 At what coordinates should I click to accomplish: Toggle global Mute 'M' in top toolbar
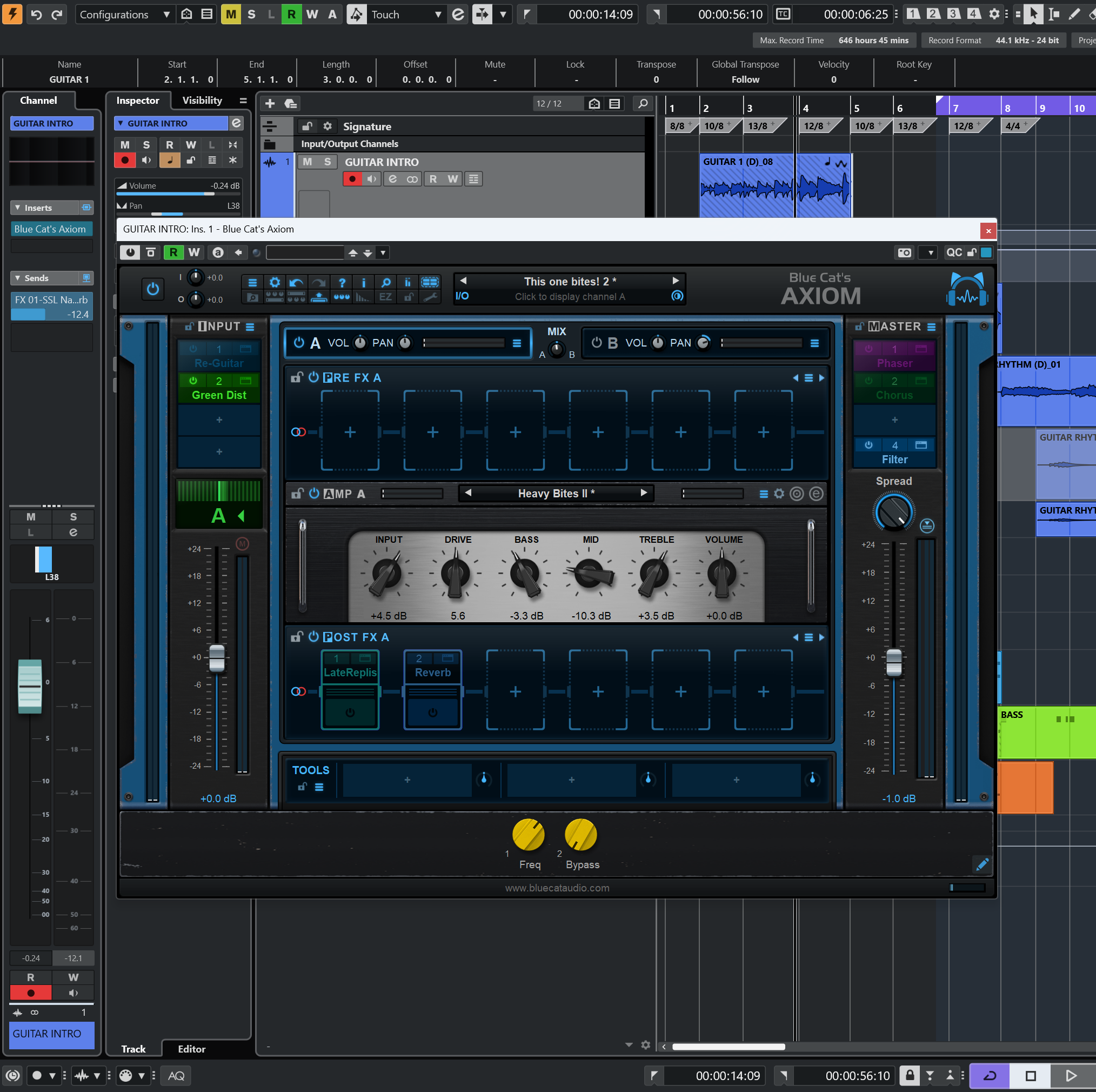pos(231,14)
